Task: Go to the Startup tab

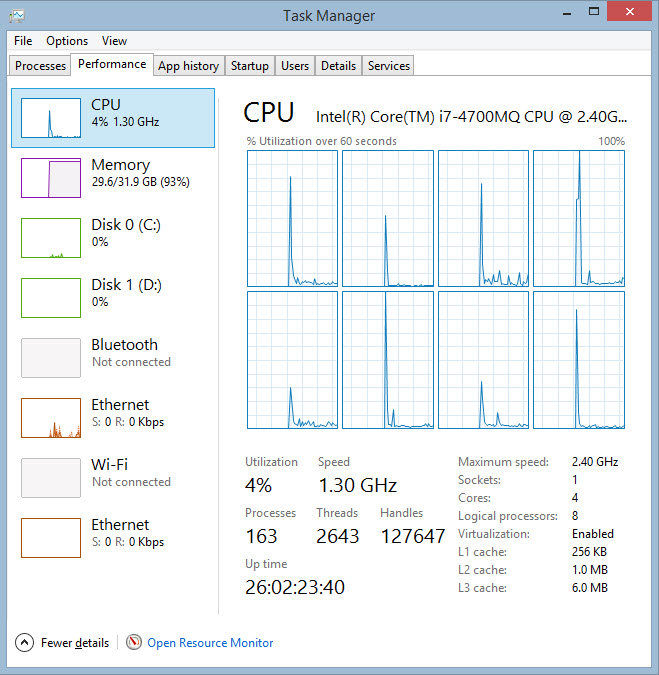Action: 249,66
